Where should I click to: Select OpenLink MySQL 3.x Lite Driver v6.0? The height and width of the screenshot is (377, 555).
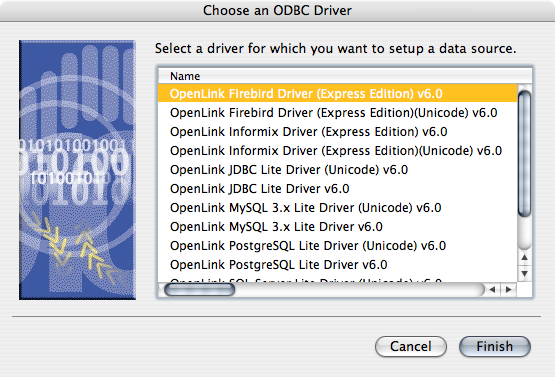pos(338,227)
